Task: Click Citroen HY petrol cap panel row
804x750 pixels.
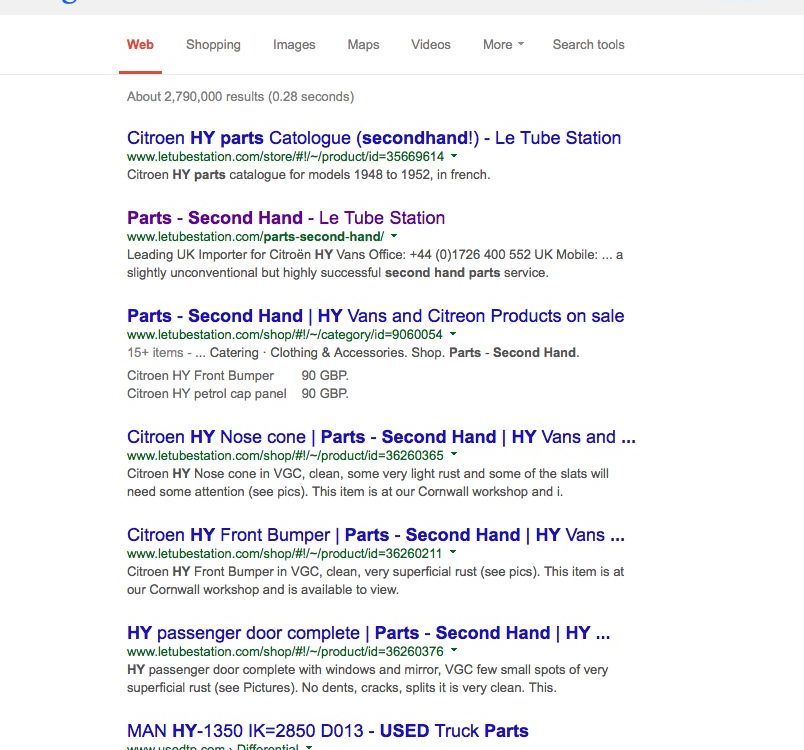Action: click(x=238, y=394)
